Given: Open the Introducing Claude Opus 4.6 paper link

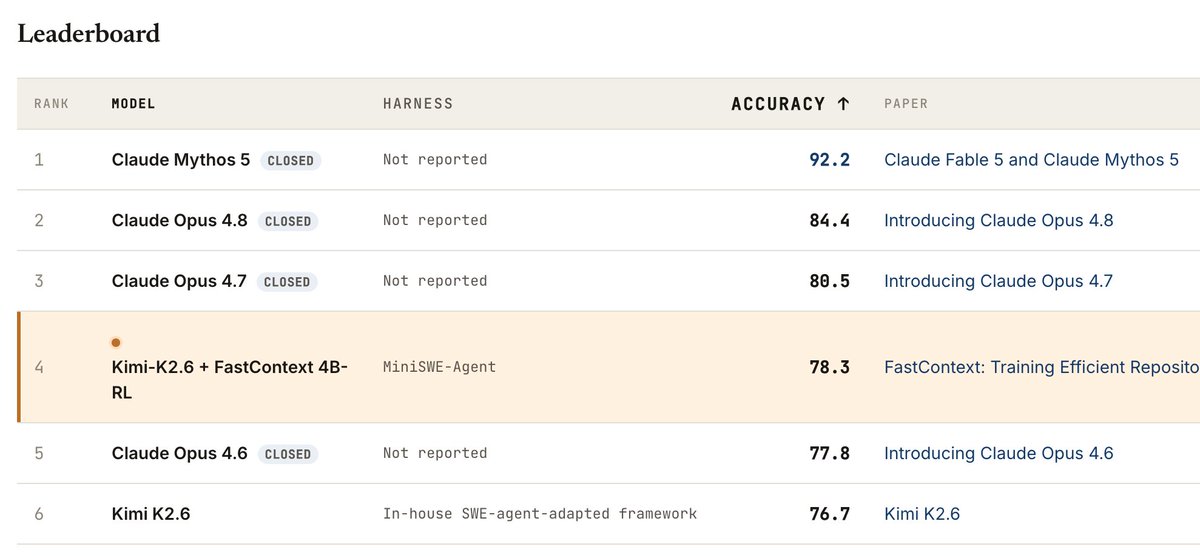Looking at the screenshot, I should click(x=998, y=454).
